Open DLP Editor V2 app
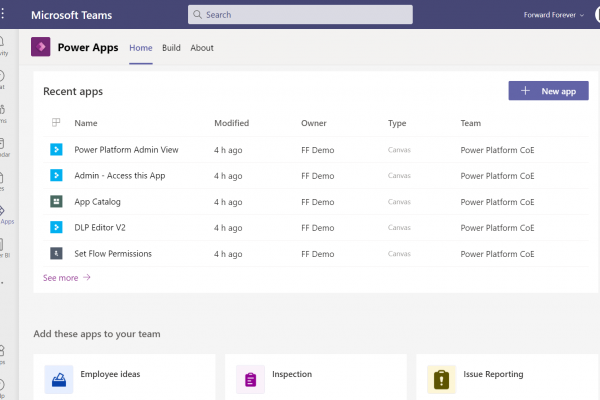Viewport: 600px width, 400px height. (100, 227)
